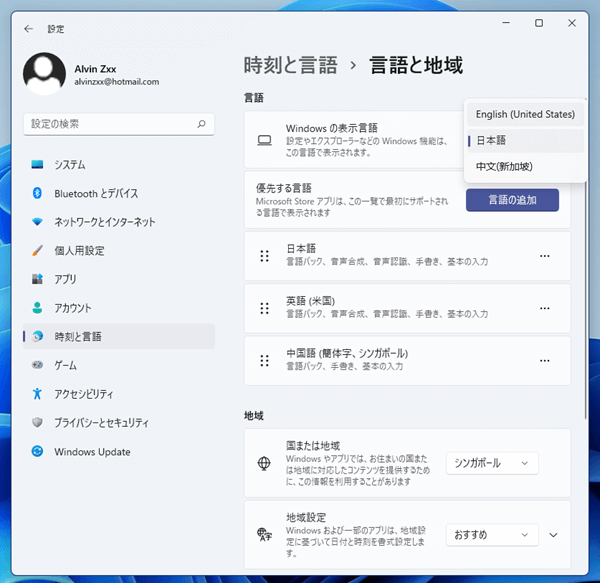The width and height of the screenshot is (600, 583).
Task: Open more options for 日本語
Action: (545, 256)
